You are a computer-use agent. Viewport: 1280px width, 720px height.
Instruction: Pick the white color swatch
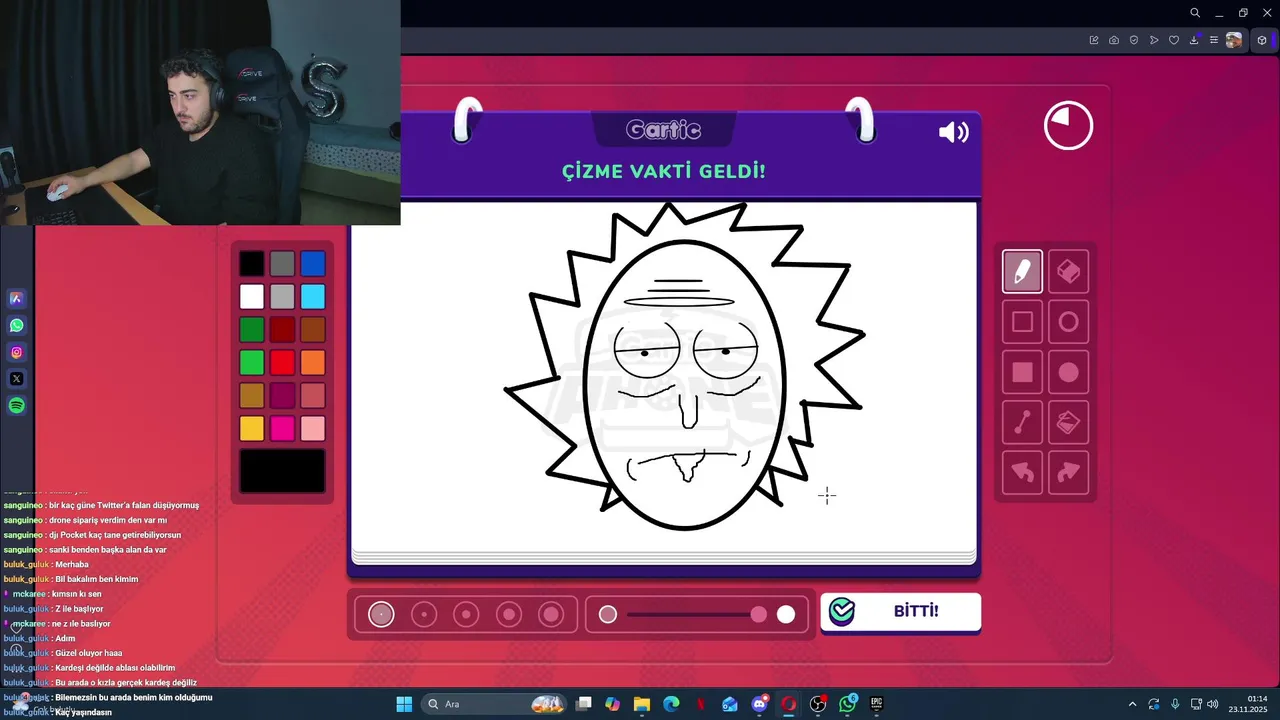[x=252, y=297]
